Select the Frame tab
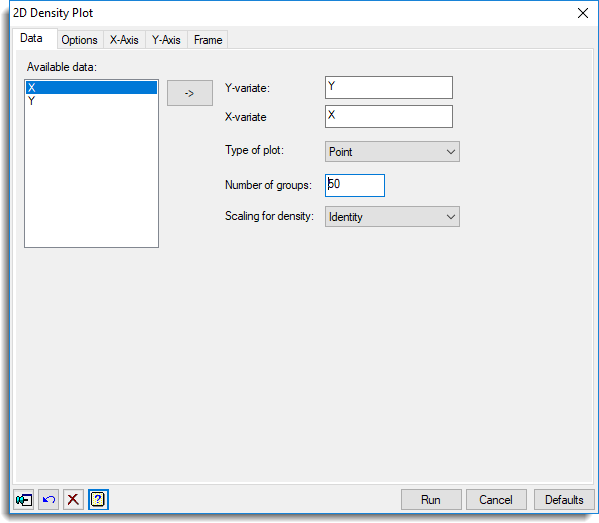Screen dimensions: 599x523 pos(208,40)
